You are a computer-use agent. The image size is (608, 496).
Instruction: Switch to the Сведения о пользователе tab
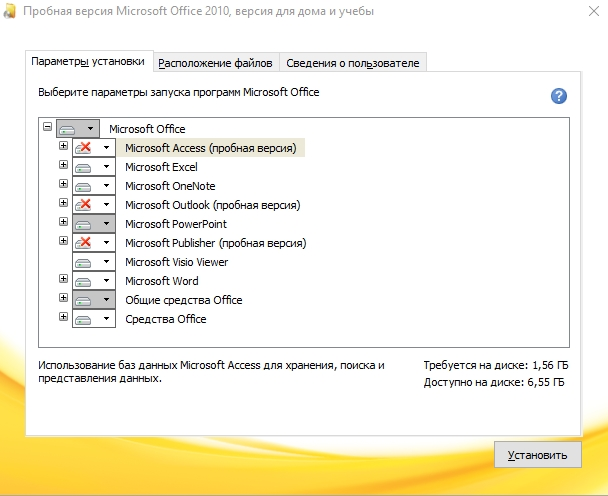click(x=353, y=63)
